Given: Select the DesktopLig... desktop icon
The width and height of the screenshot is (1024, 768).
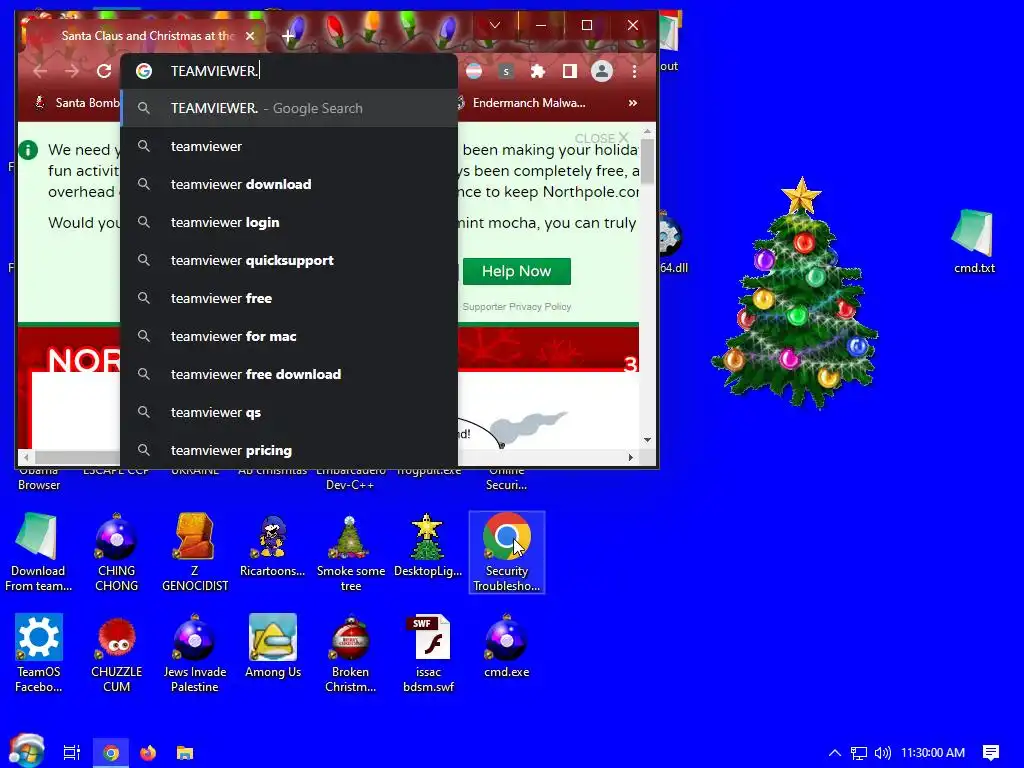Looking at the screenshot, I should [x=428, y=546].
